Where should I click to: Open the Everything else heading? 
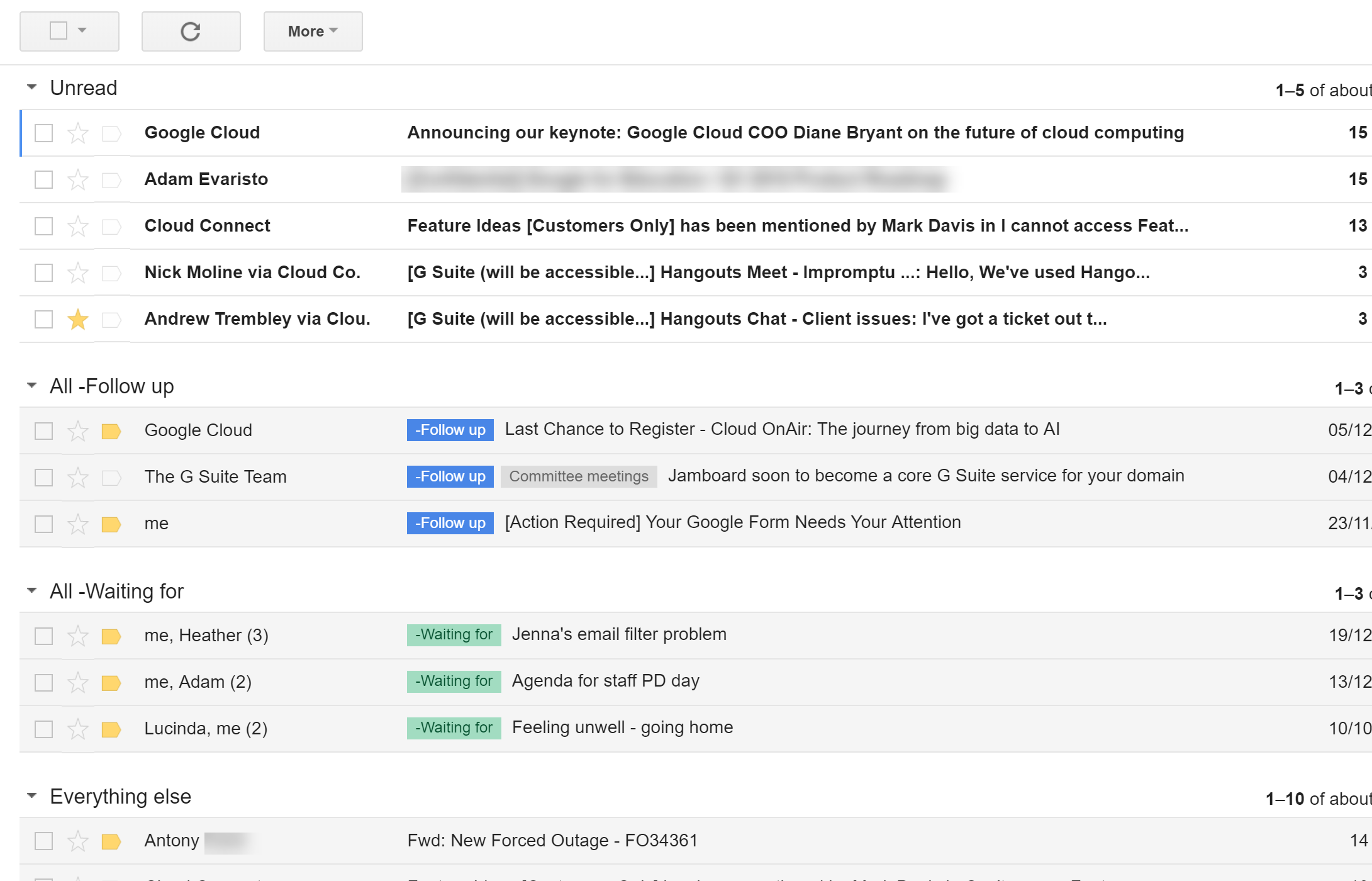tap(121, 797)
